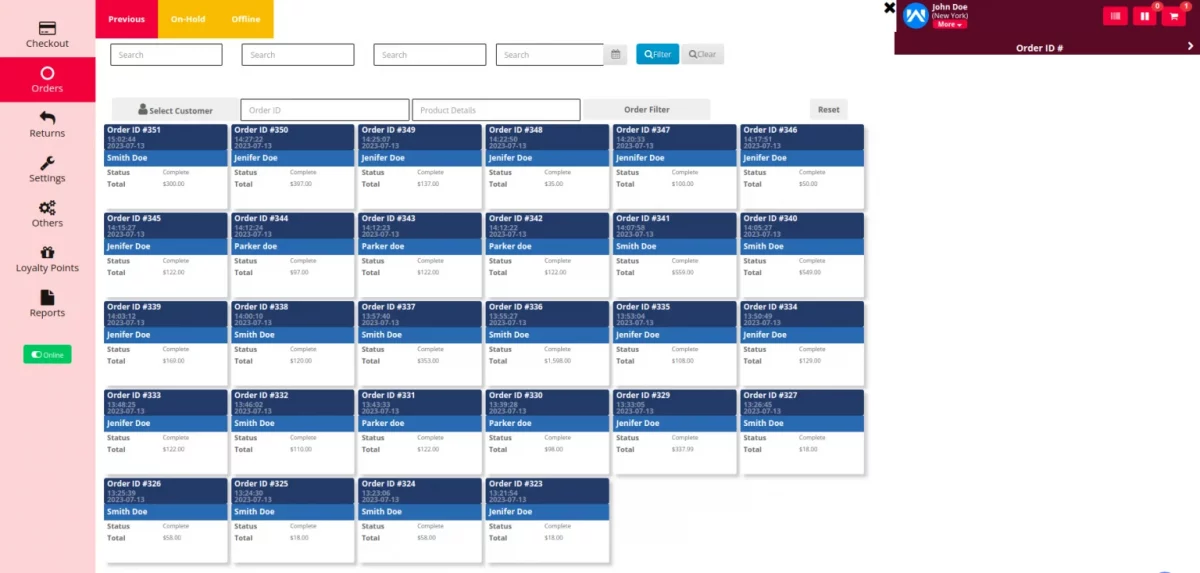The width and height of the screenshot is (1200, 573).
Task: Select order card Order ID #345
Action: click(x=166, y=254)
